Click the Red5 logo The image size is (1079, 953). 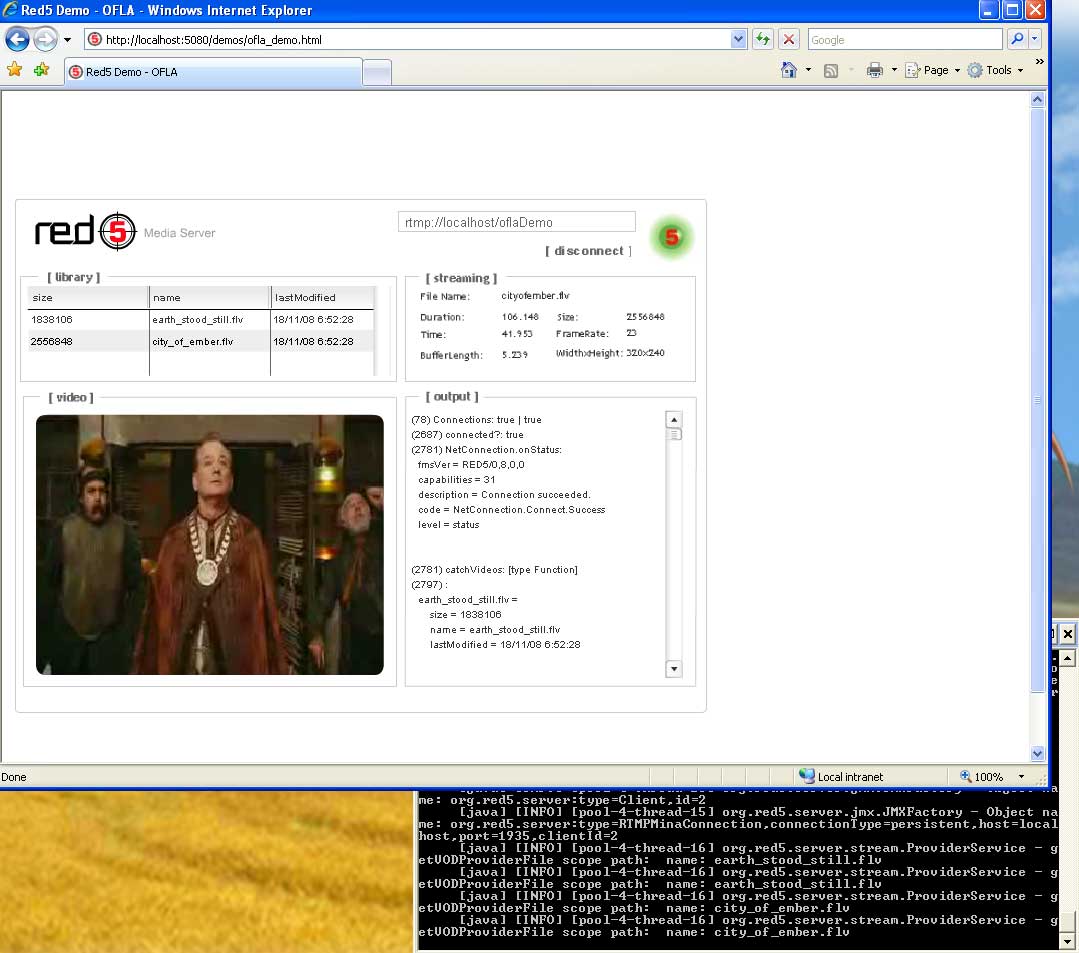(x=86, y=231)
